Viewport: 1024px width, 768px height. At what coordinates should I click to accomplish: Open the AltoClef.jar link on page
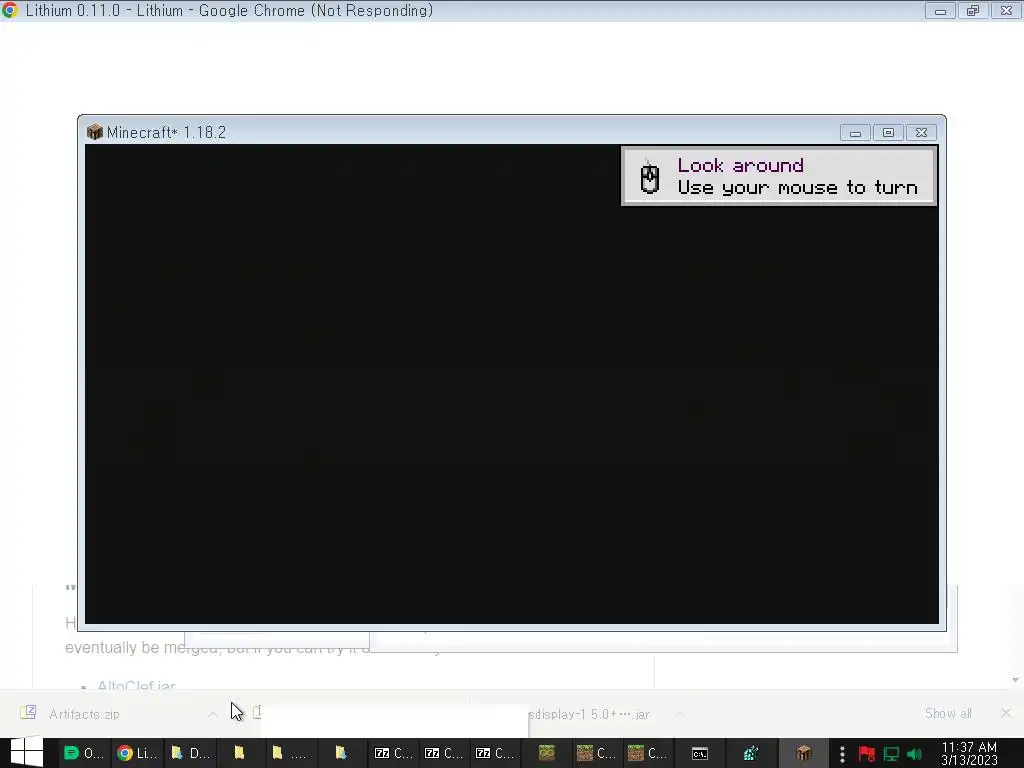pyautogui.click(x=136, y=685)
